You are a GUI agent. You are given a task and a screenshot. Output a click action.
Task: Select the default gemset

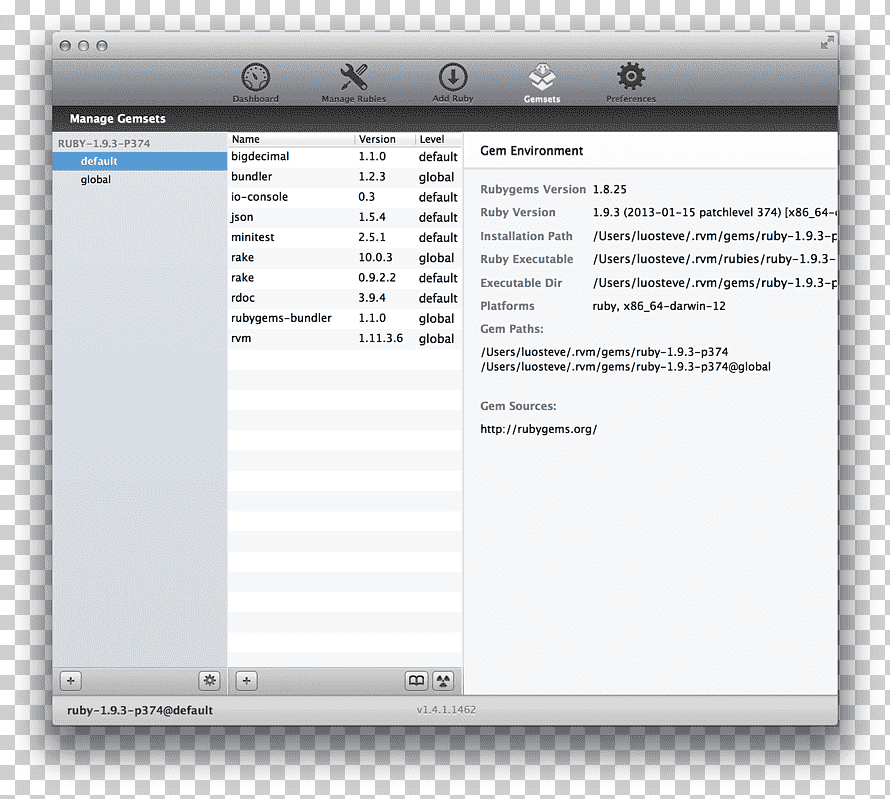(140, 161)
